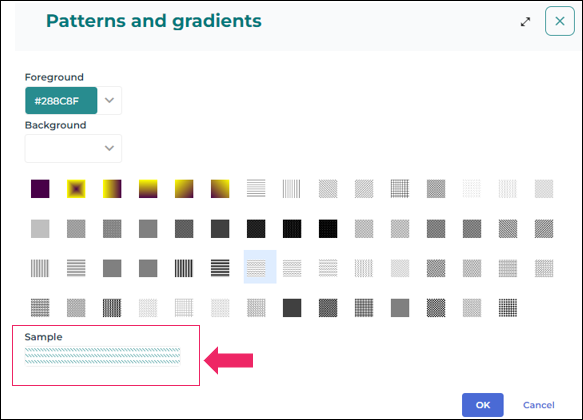Select the grid crosshatch pattern in first row

(400, 189)
